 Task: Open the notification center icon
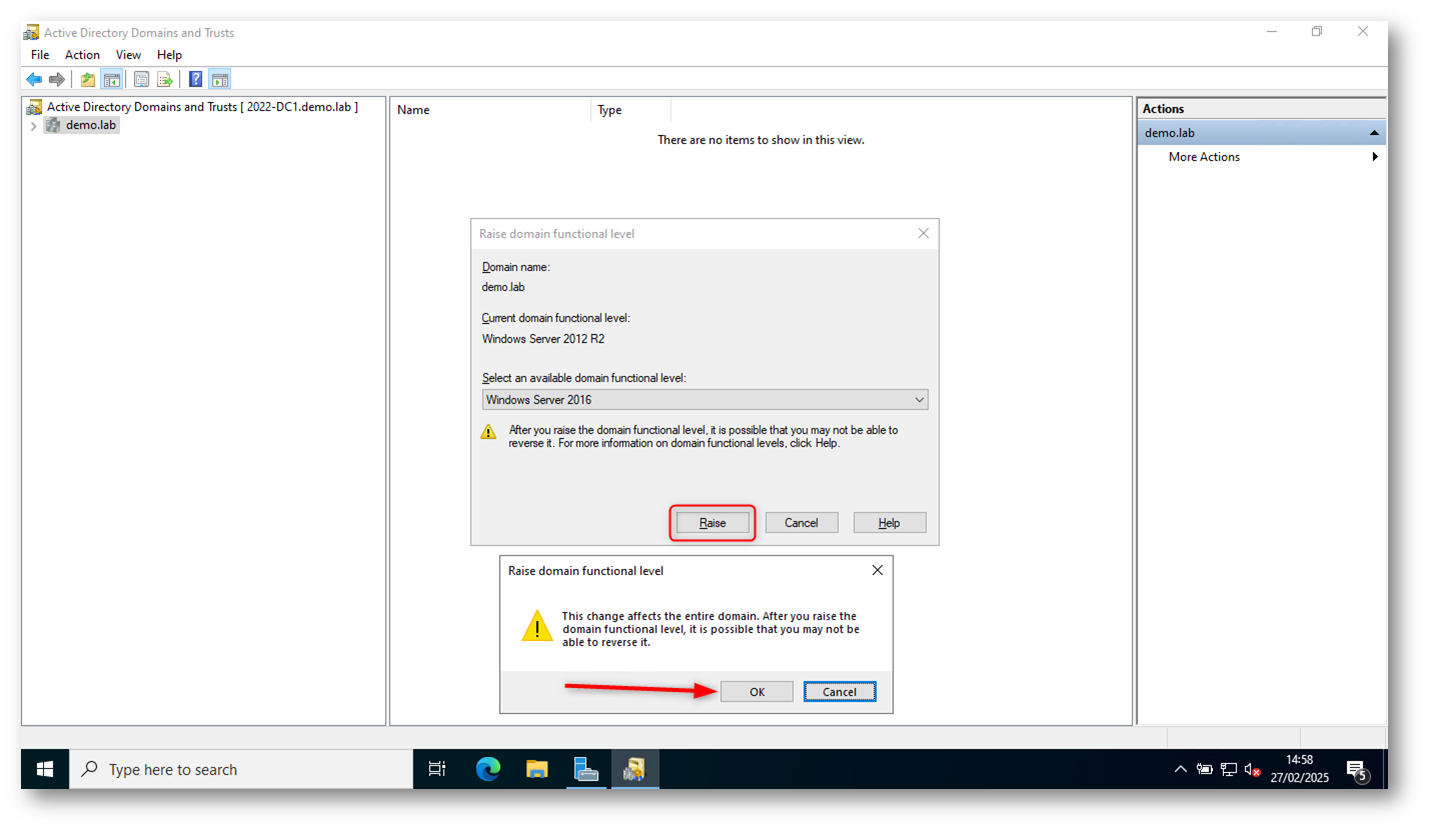coord(1357,770)
